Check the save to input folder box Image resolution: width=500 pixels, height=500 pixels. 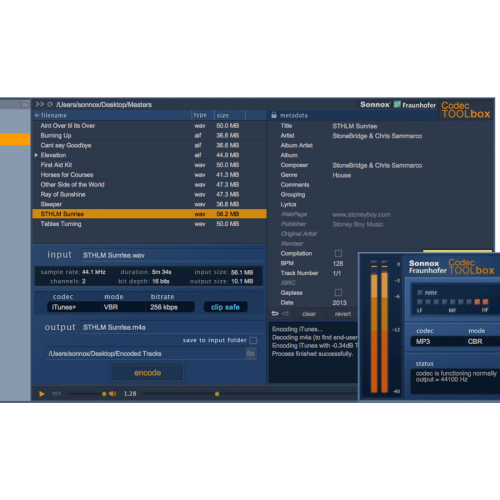pyautogui.click(x=253, y=340)
